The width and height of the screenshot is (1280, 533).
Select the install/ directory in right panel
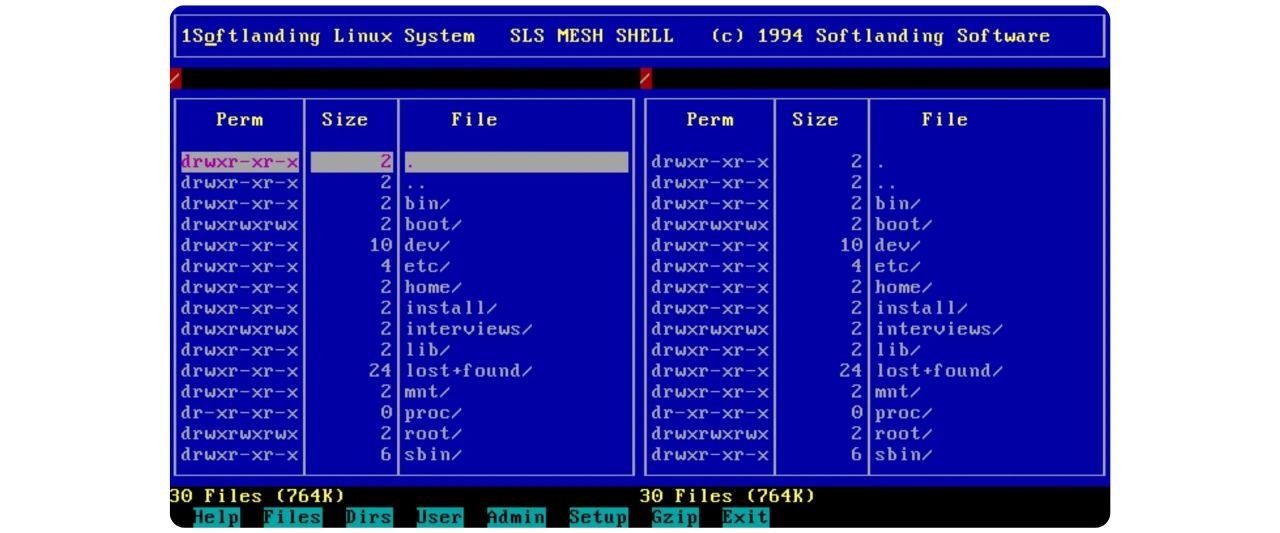[x=922, y=309]
